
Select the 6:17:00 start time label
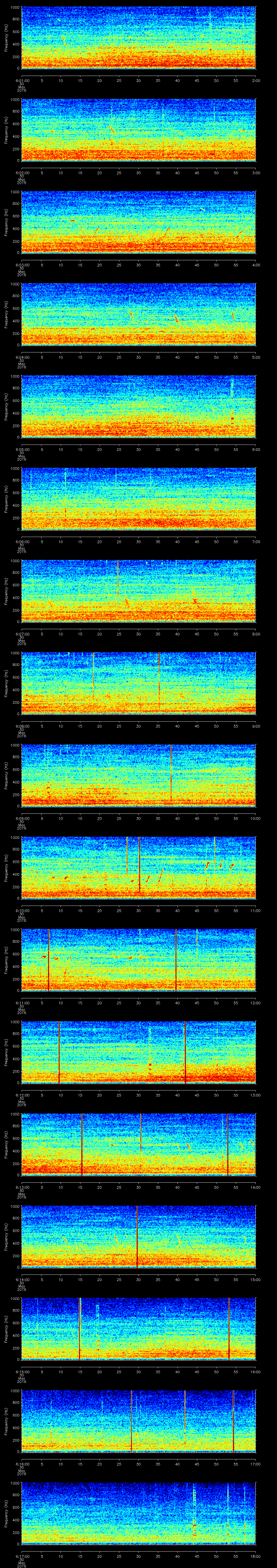click(x=22, y=1556)
